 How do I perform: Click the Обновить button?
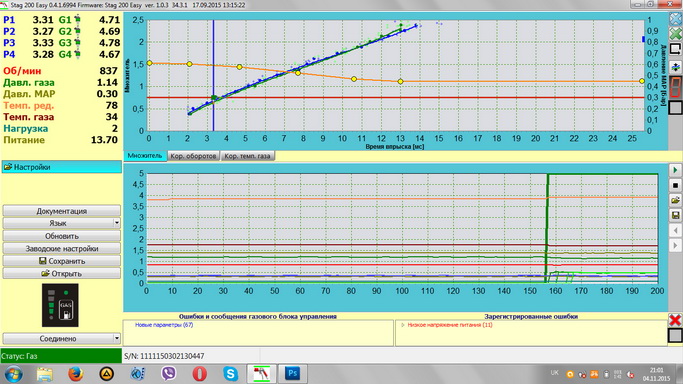(x=61, y=236)
